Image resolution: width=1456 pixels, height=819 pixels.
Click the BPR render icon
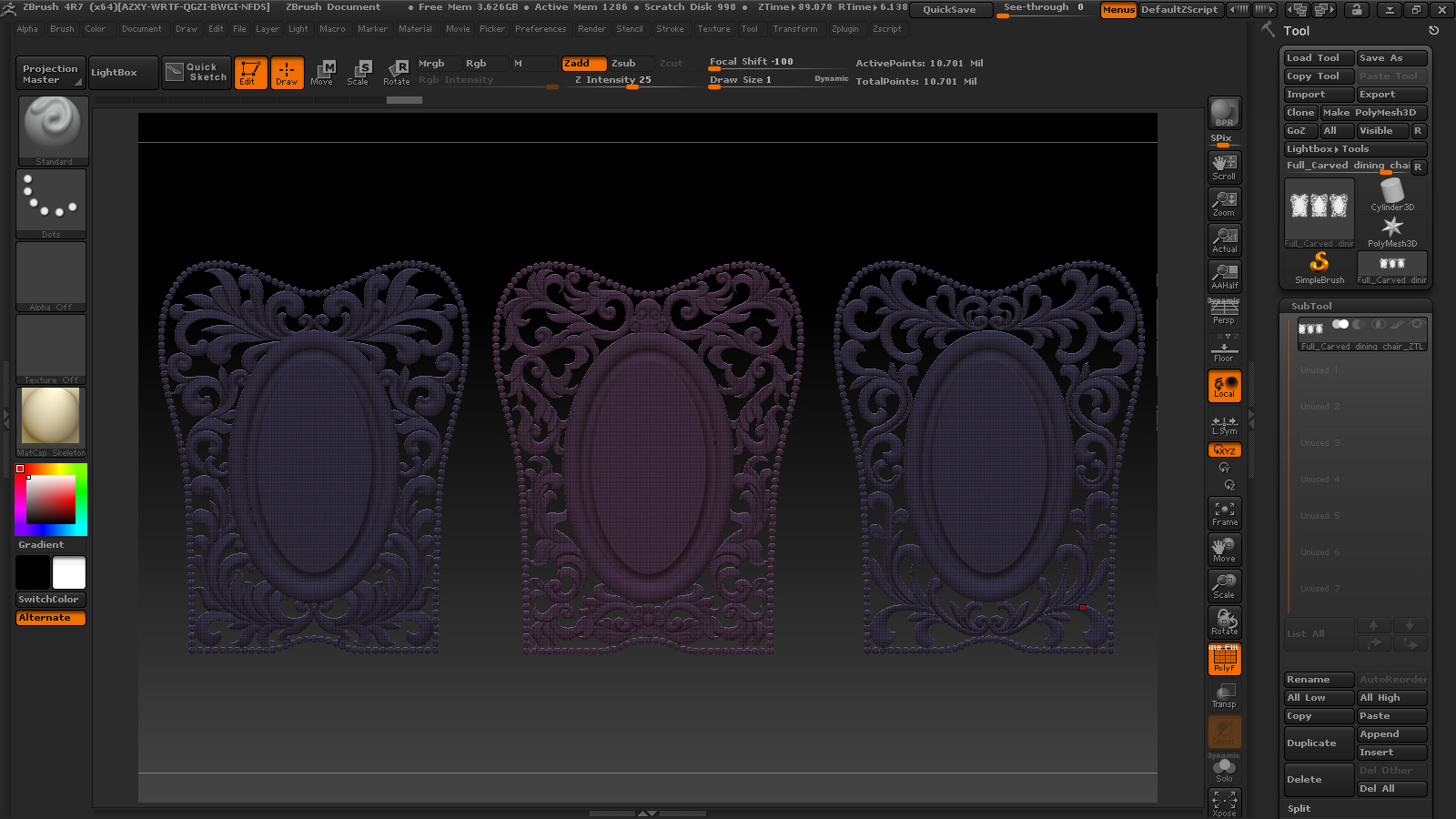pyautogui.click(x=1224, y=113)
